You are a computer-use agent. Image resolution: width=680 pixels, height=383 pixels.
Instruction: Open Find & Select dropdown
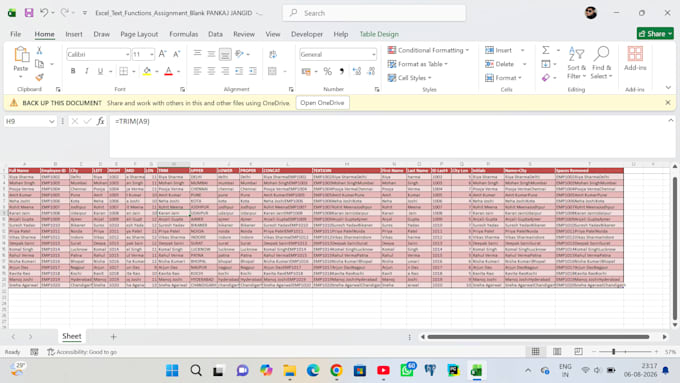(x=601, y=63)
